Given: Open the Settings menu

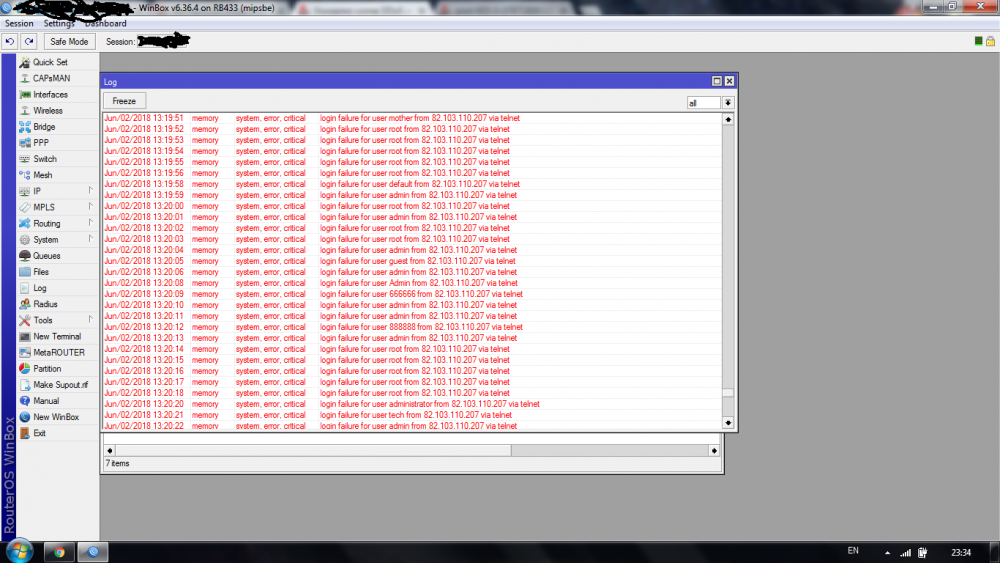Looking at the screenshot, I should [x=59, y=23].
